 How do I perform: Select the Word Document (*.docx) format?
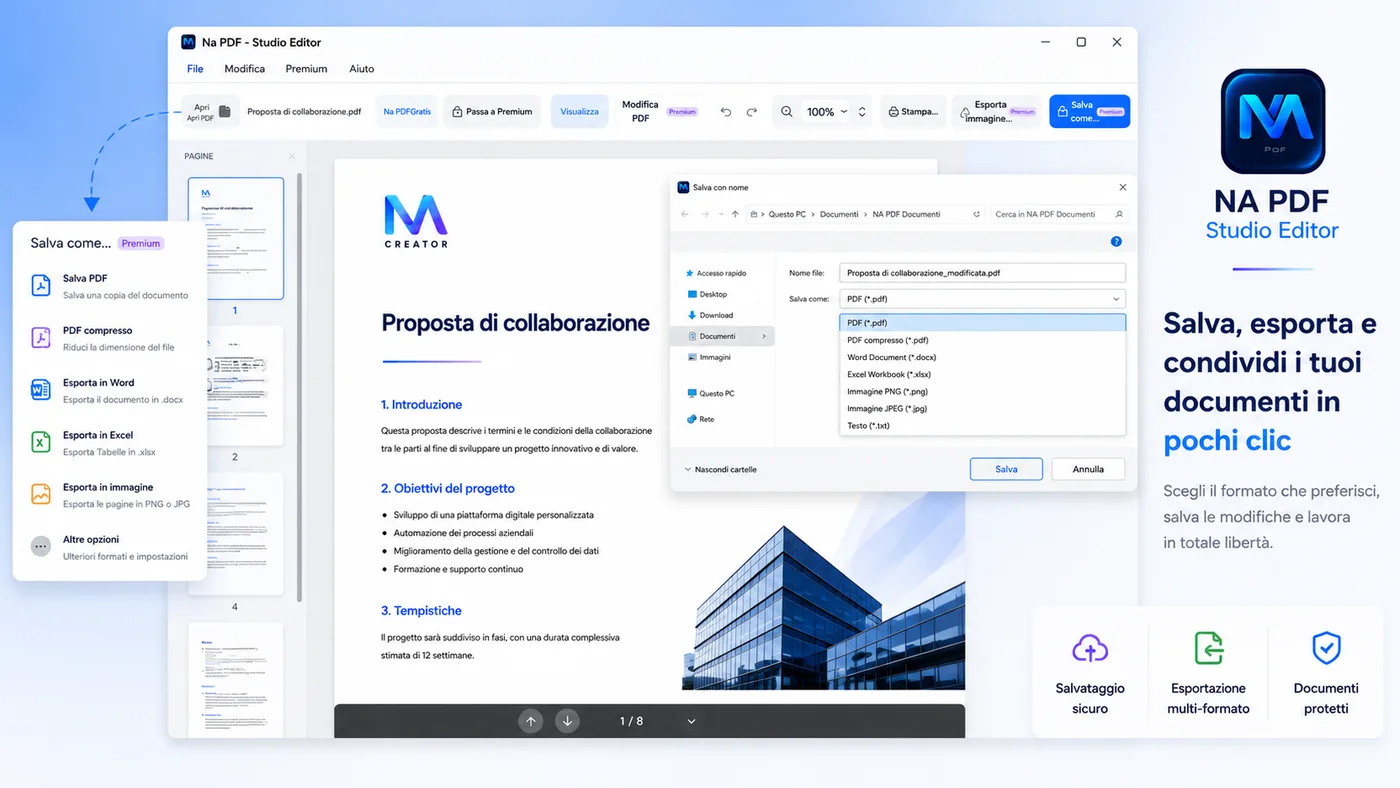tap(982, 357)
